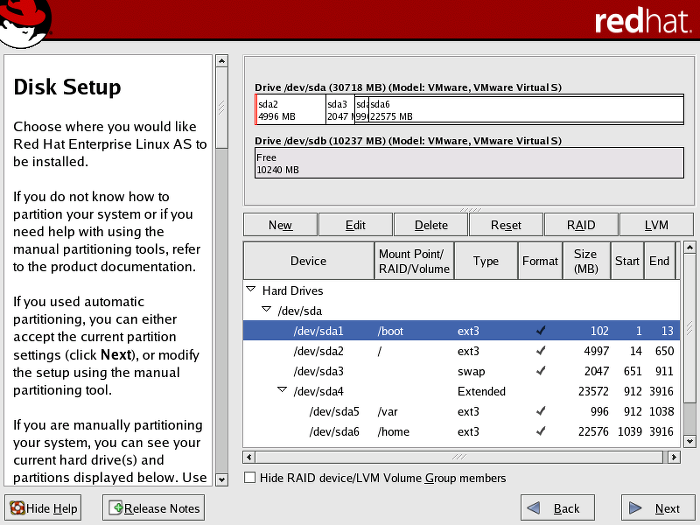Go Back to the previous step
This screenshot has height=525, width=700.
558,508
